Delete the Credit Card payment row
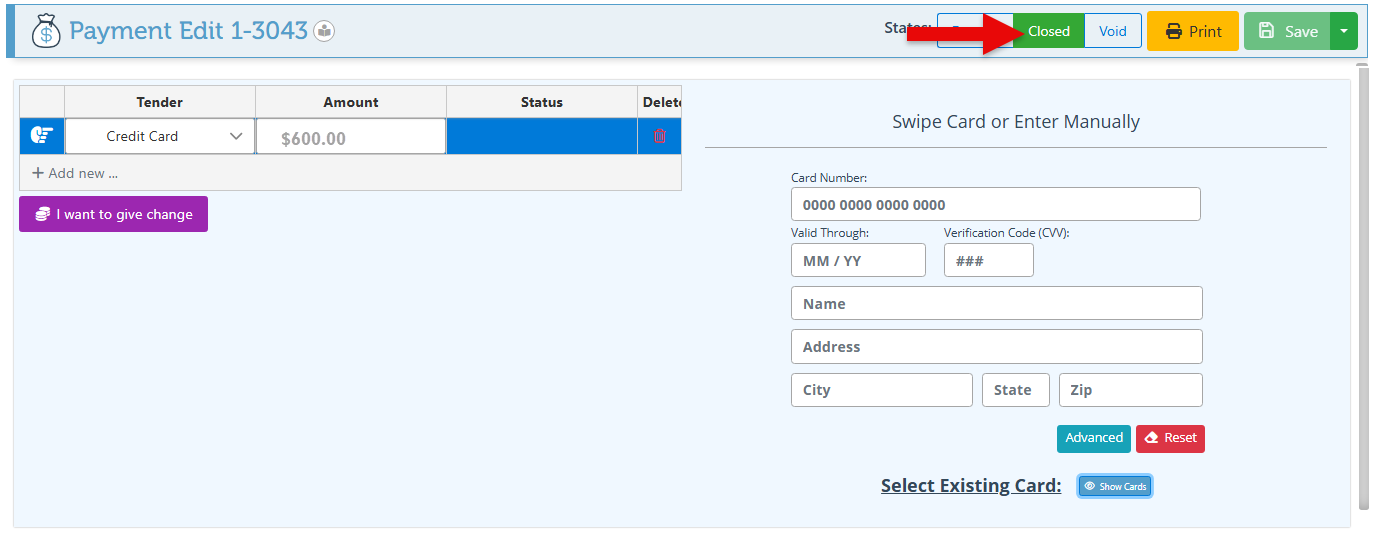The height and width of the screenshot is (540, 1373). 659,136
